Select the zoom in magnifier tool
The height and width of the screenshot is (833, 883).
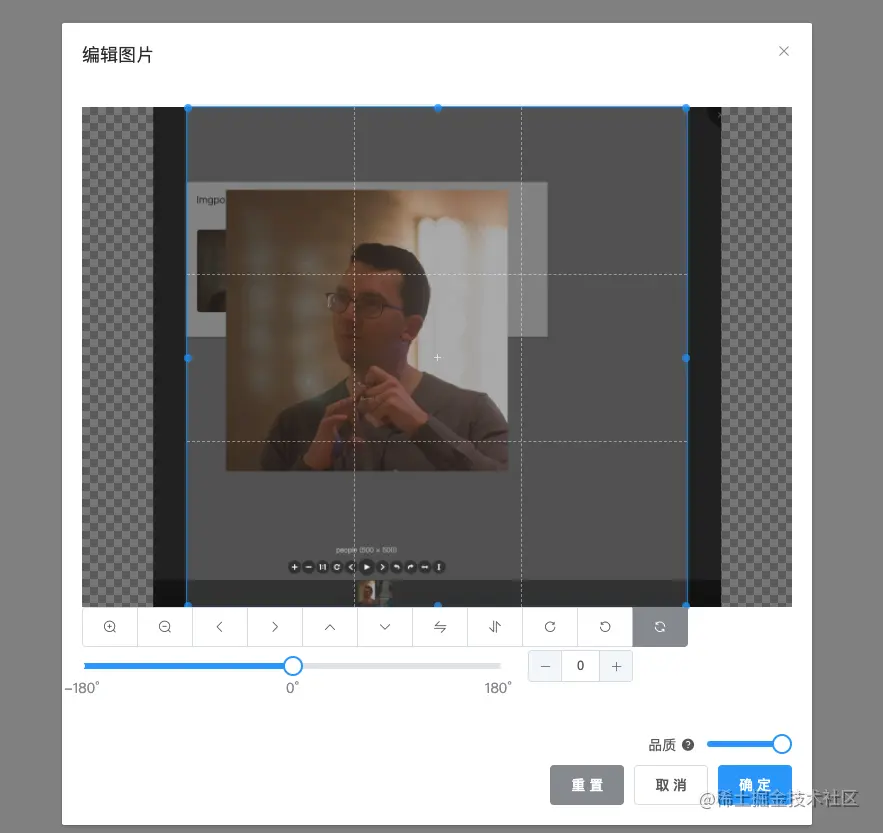[x=109, y=627]
